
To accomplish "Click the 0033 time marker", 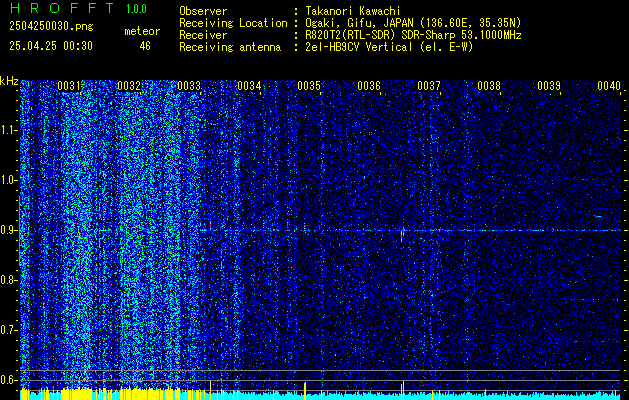I will (x=189, y=86).
